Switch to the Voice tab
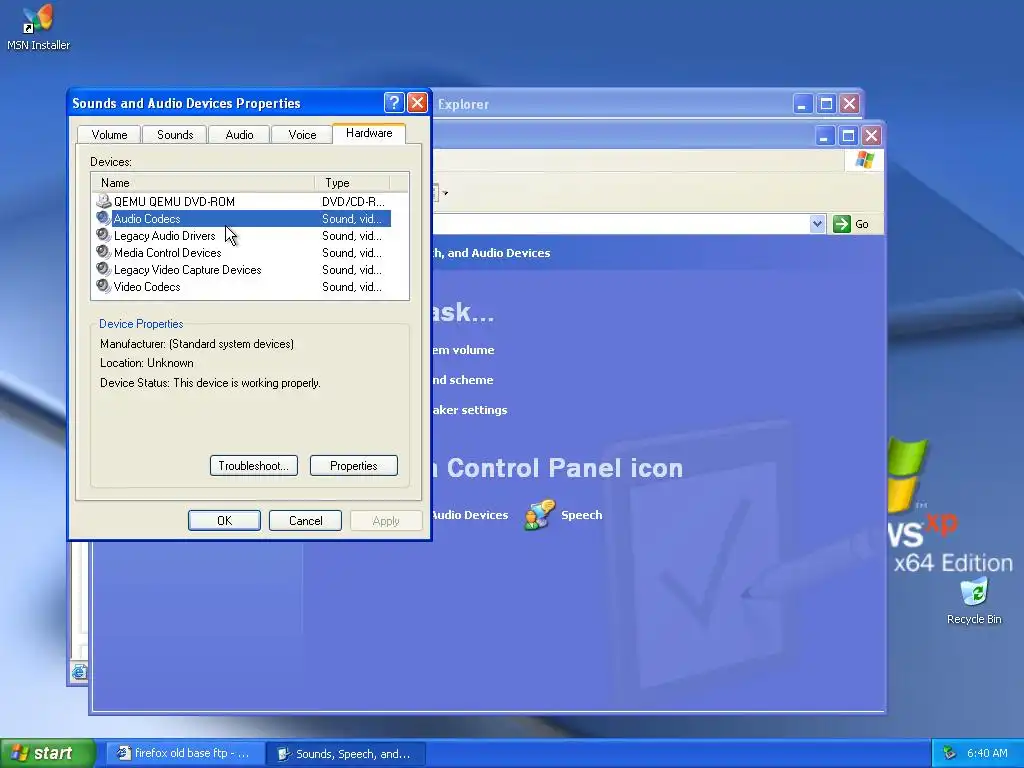Viewport: 1024px width, 768px height. tap(302, 135)
